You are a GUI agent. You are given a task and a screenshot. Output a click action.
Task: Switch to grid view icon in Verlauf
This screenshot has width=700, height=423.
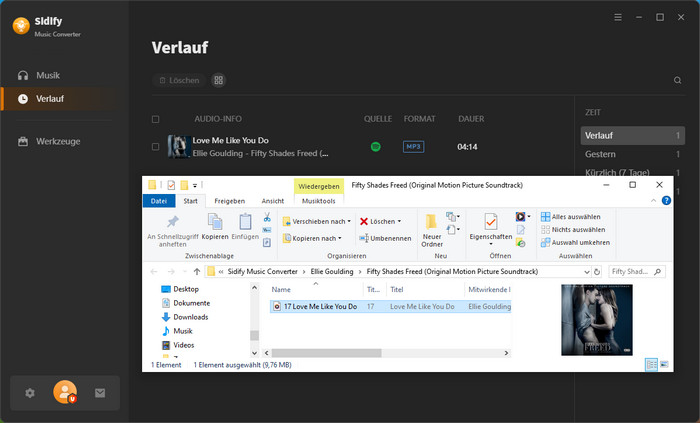(218, 80)
